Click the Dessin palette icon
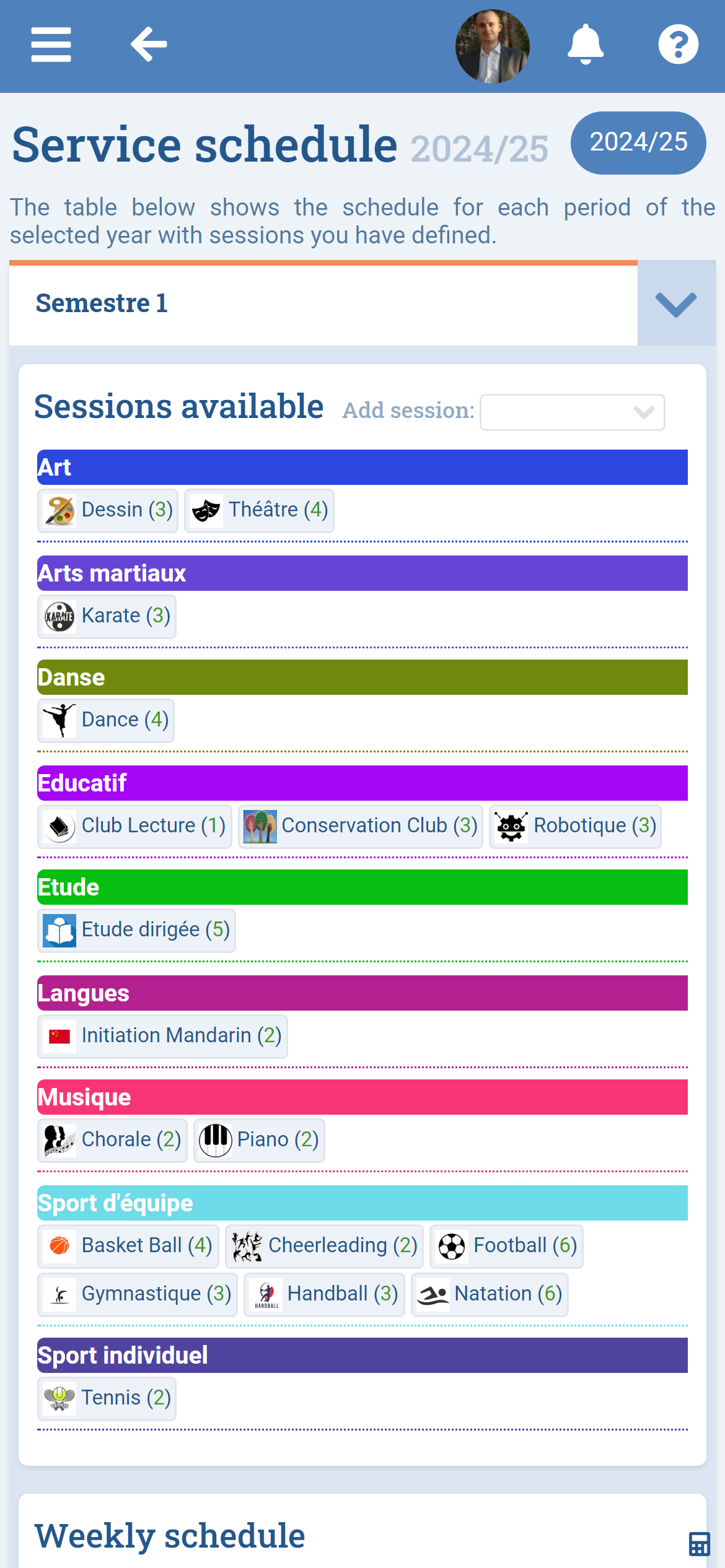Image resolution: width=725 pixels, height=1568 pixels. (60, 511)
